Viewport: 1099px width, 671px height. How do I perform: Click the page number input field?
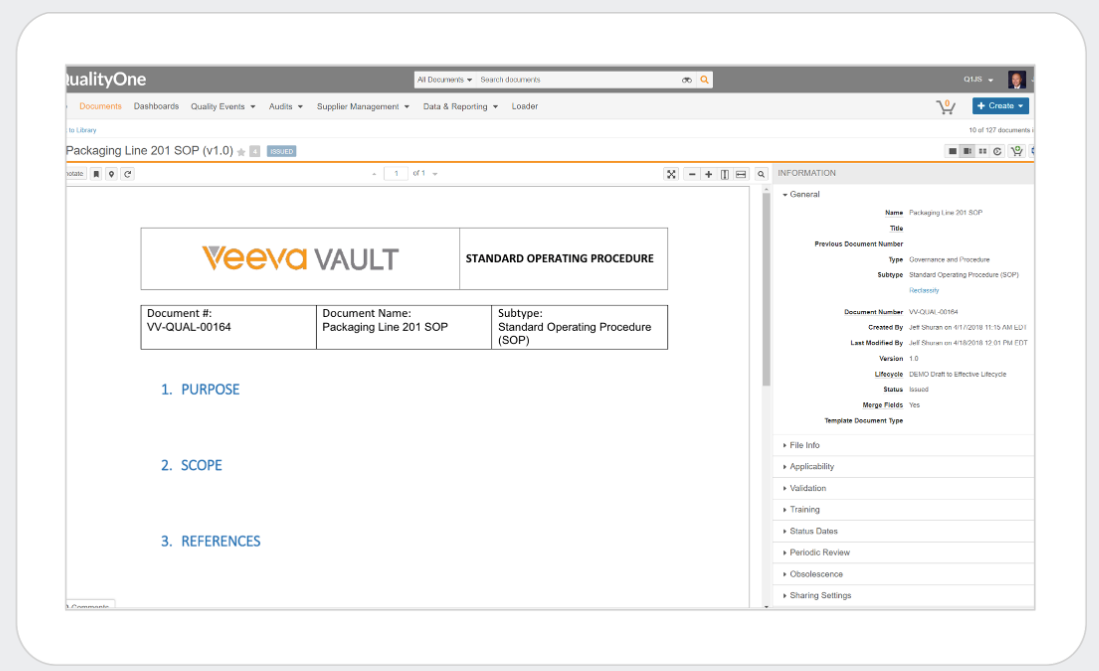click(x=394, y=173)
